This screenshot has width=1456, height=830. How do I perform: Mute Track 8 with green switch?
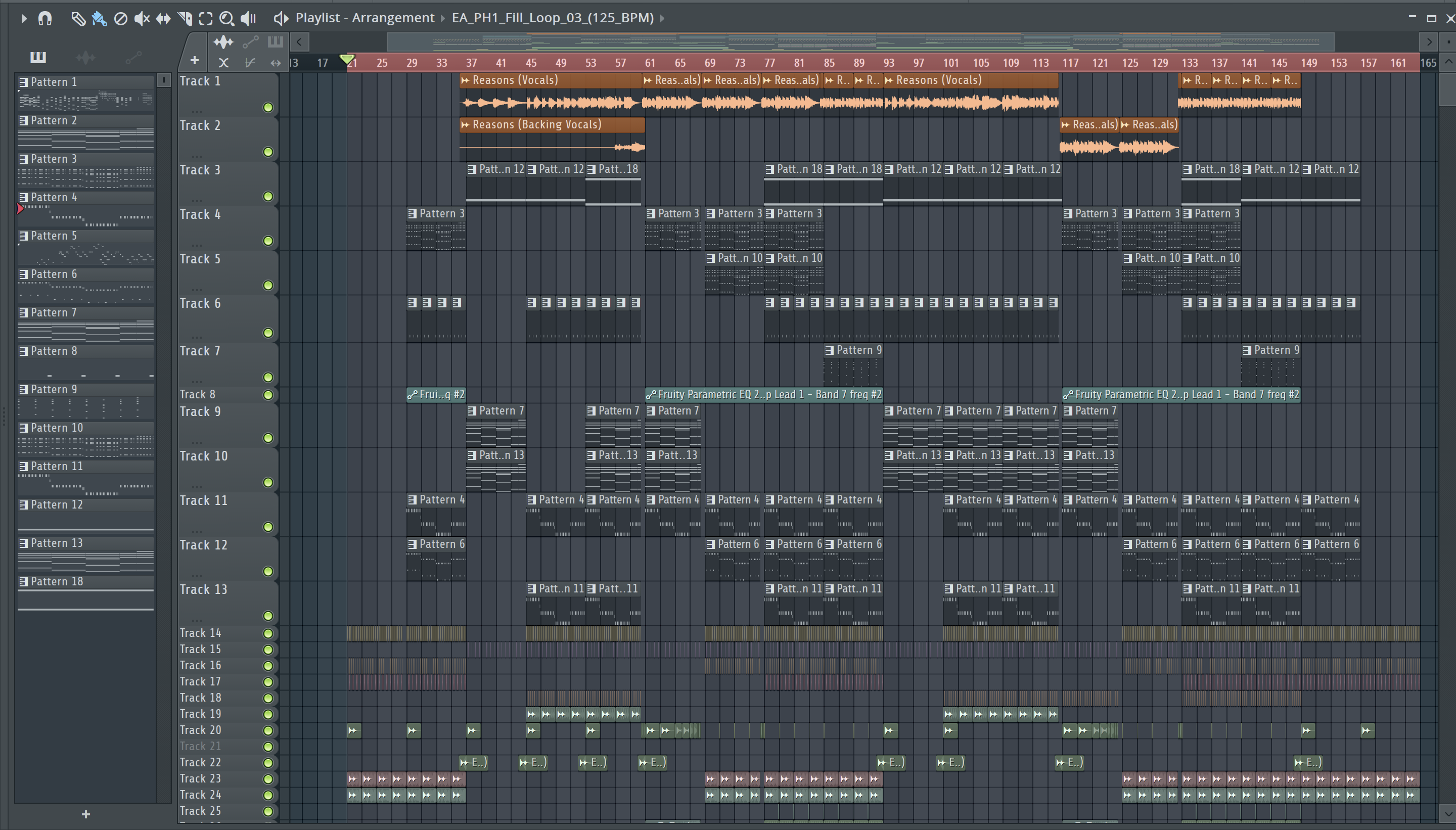point(268,394)
